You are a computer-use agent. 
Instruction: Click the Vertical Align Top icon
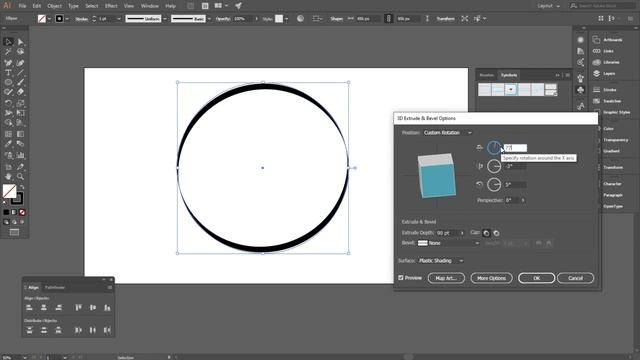78,307
